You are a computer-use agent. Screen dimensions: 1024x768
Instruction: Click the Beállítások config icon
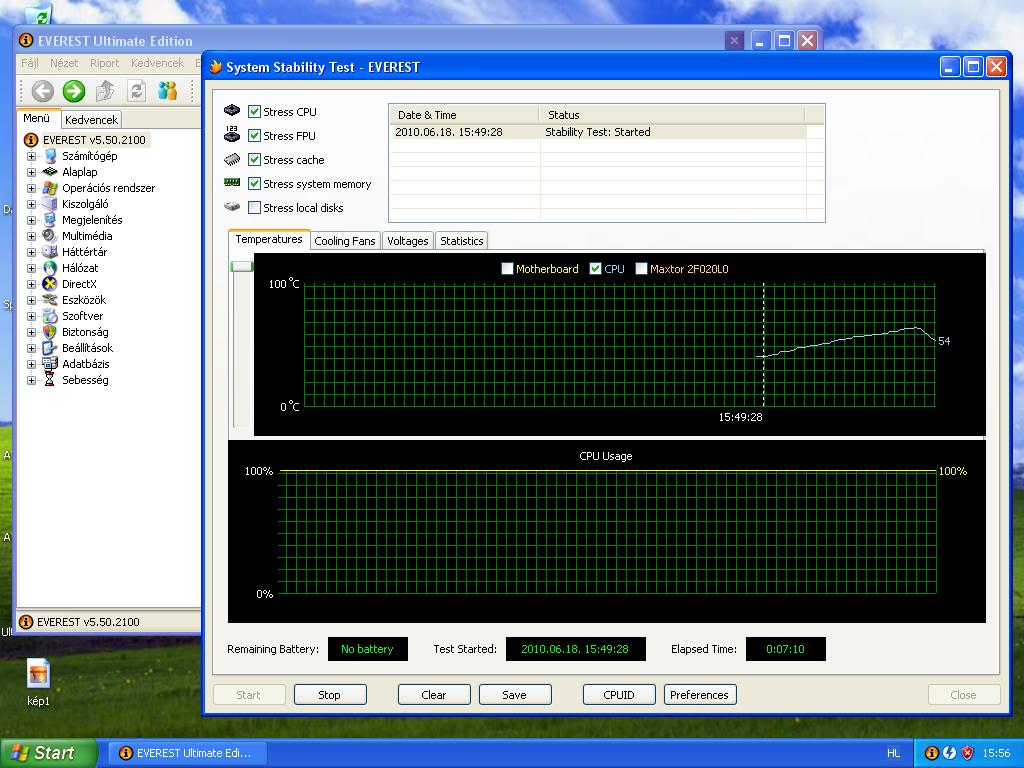click(x=50, y=348)
